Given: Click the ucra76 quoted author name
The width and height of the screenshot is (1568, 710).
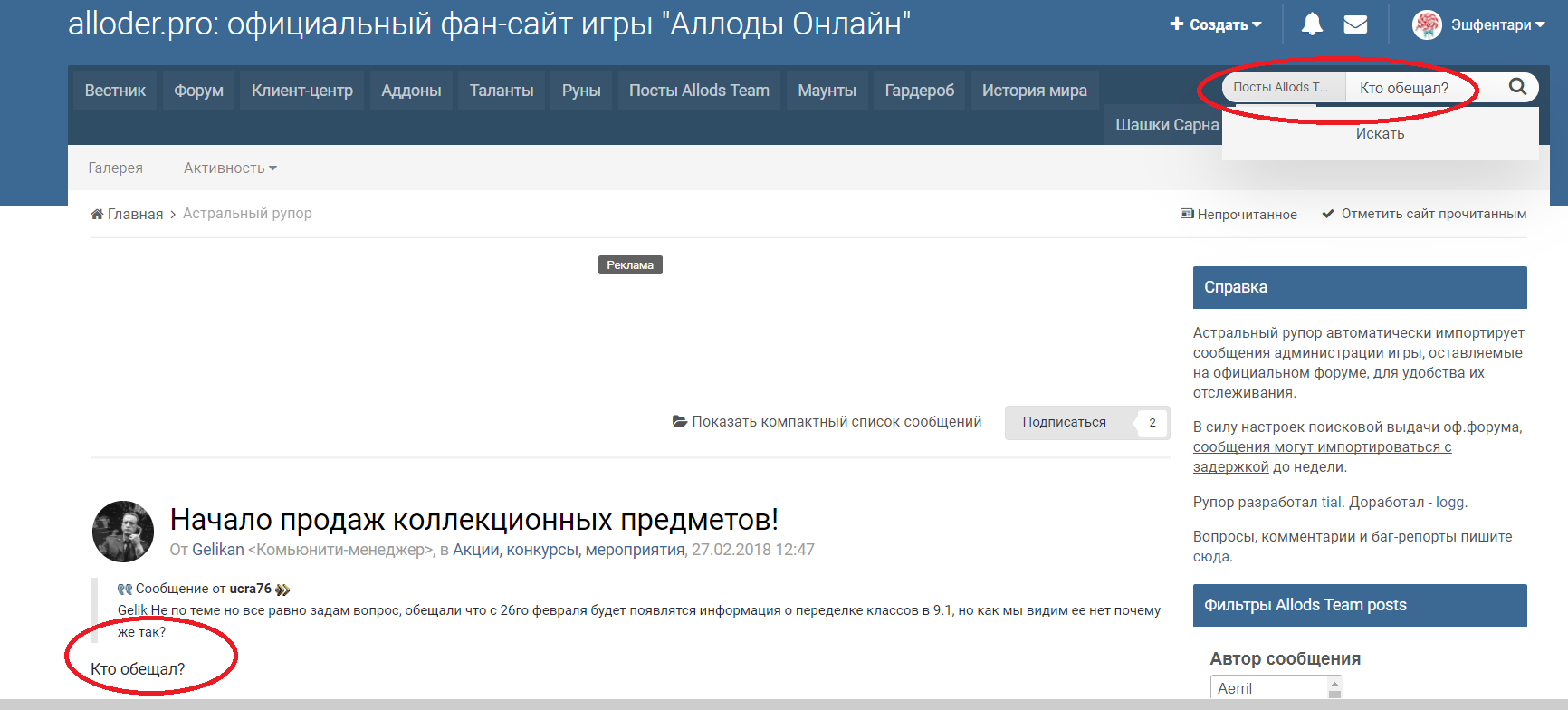Looking at the screenshot, I should pyautogui.click(x=251, y=589).
